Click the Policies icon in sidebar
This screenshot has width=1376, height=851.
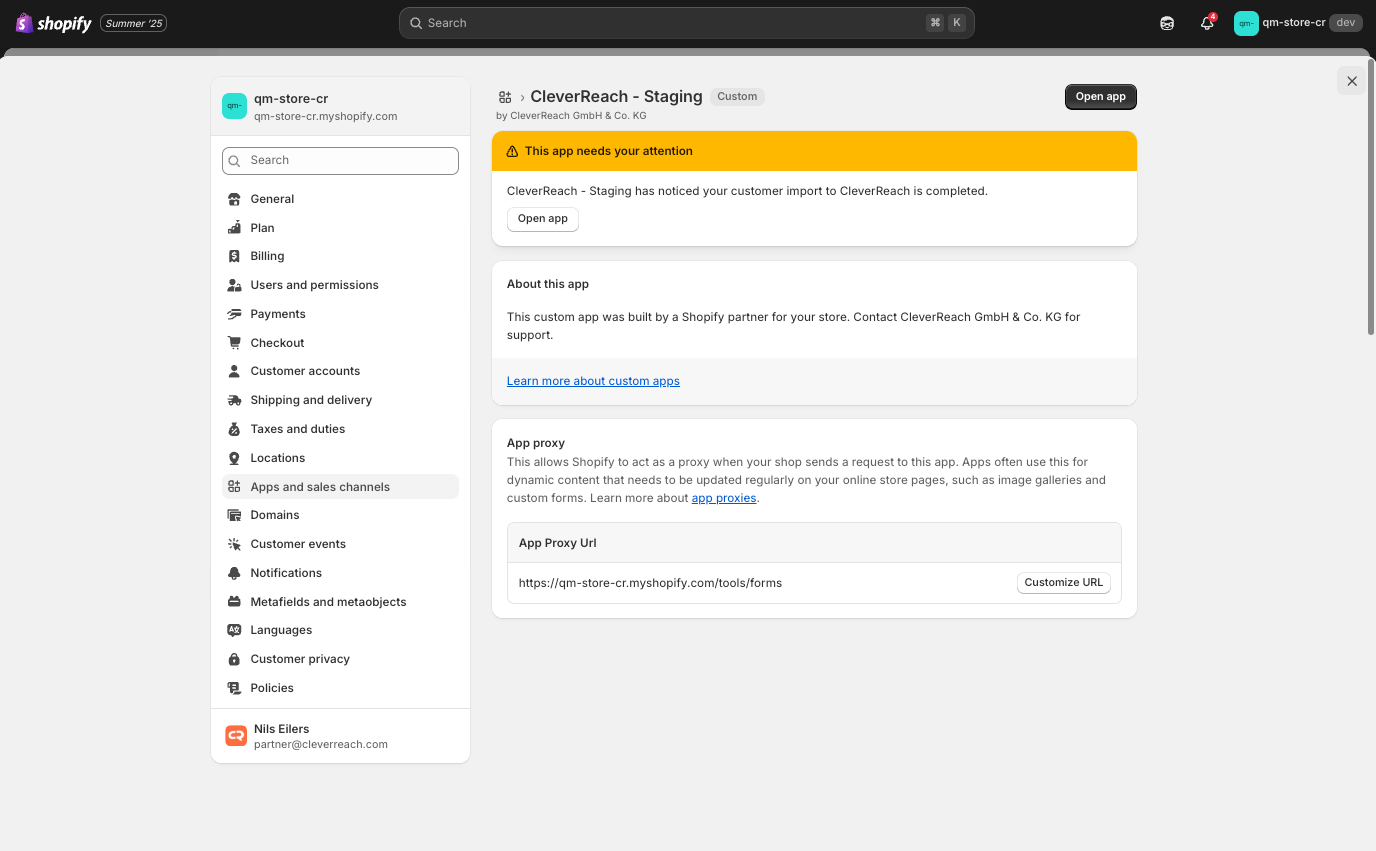(234, 688)
